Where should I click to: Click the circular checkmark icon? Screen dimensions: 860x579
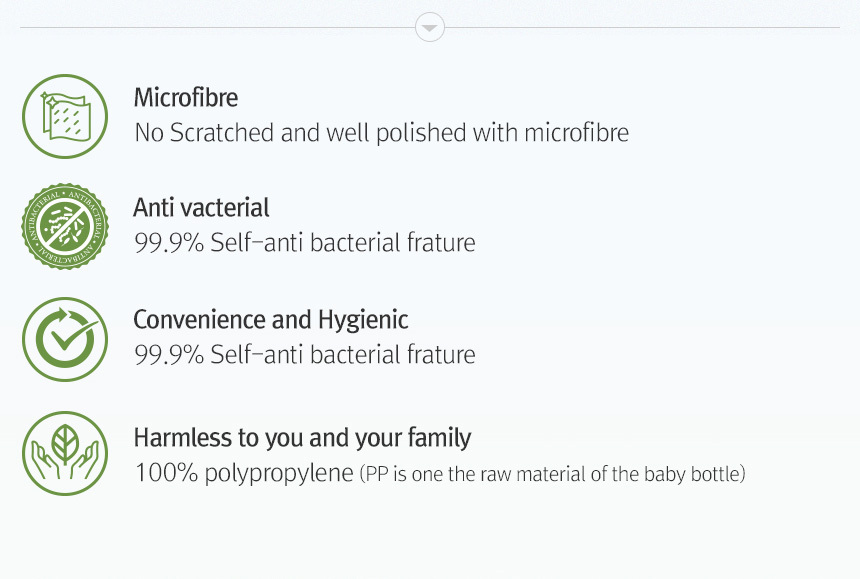tap(65, 339)
